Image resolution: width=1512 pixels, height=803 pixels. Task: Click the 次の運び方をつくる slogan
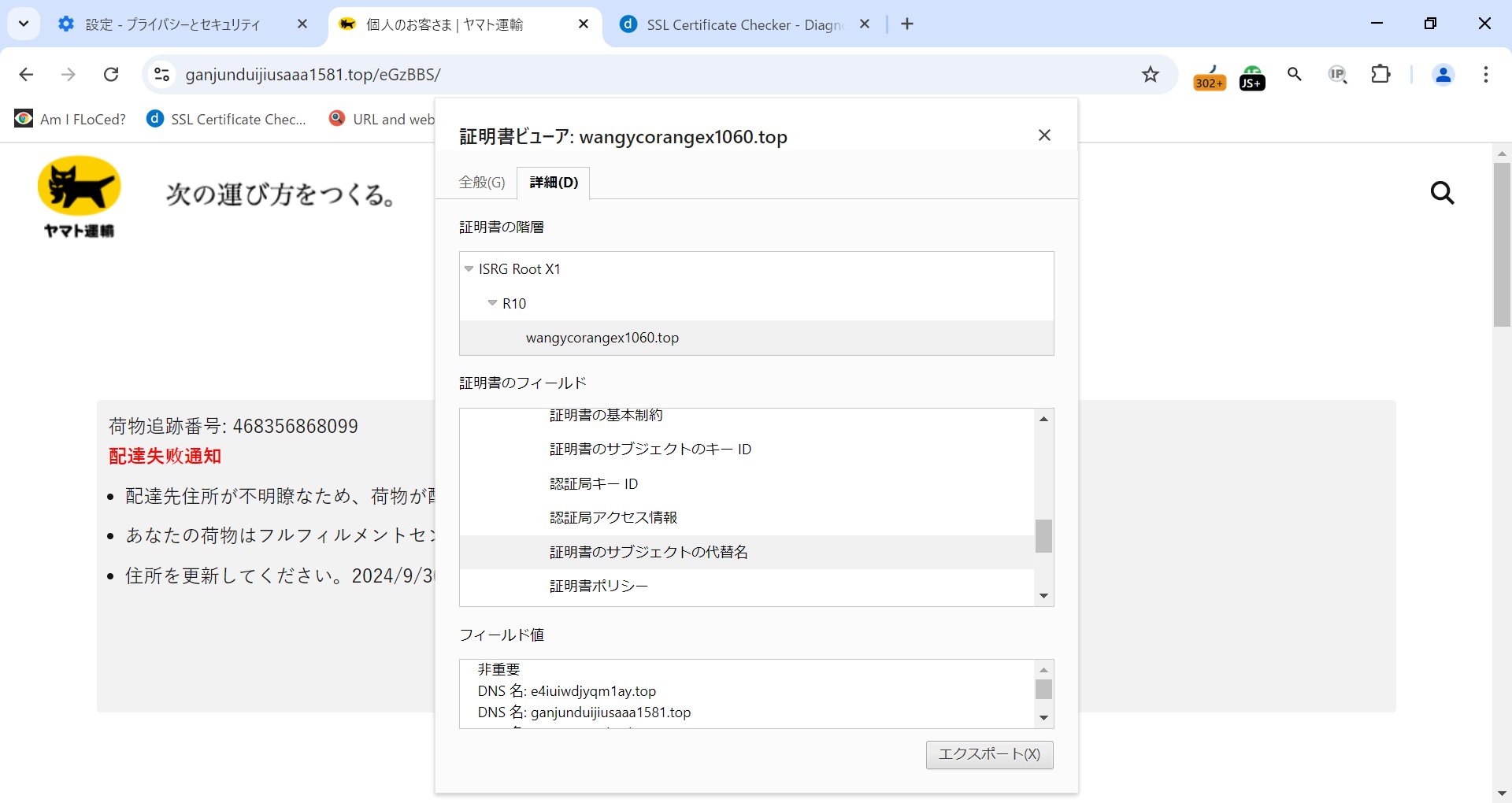[x=281, y=194]
